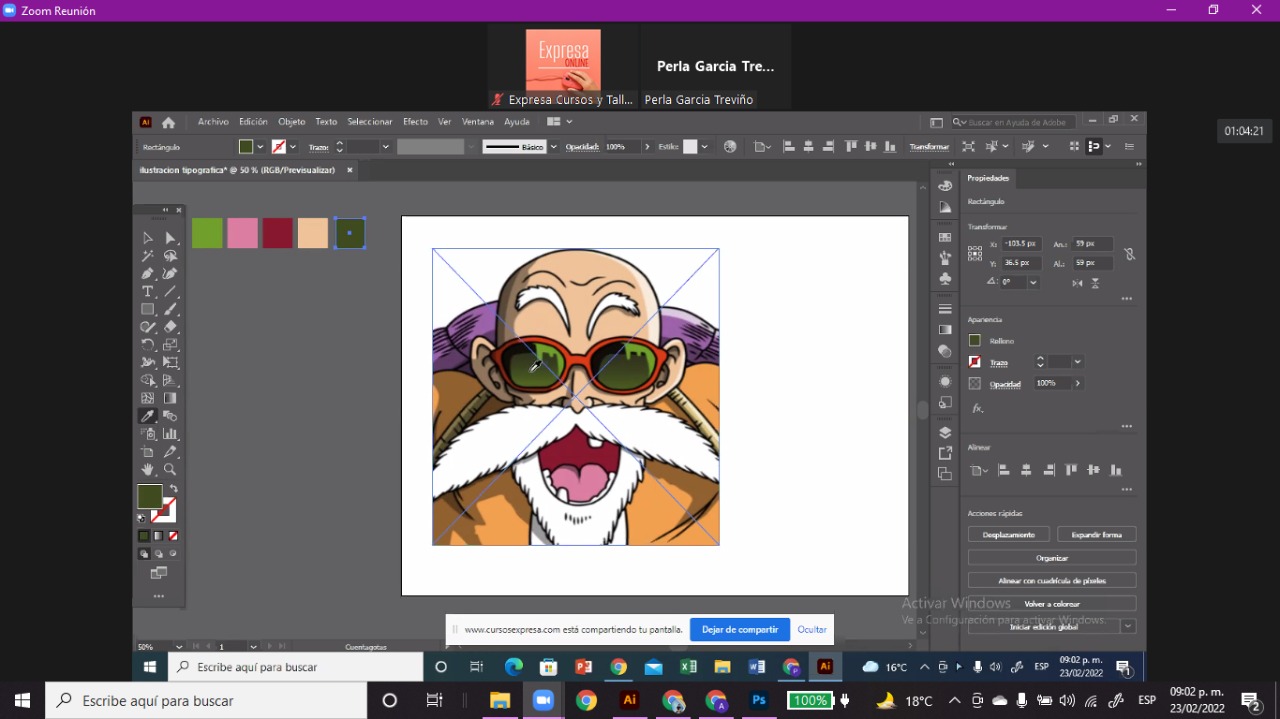
Task: Choose the Magic Wand tool
Action: [x=148, y=256]
